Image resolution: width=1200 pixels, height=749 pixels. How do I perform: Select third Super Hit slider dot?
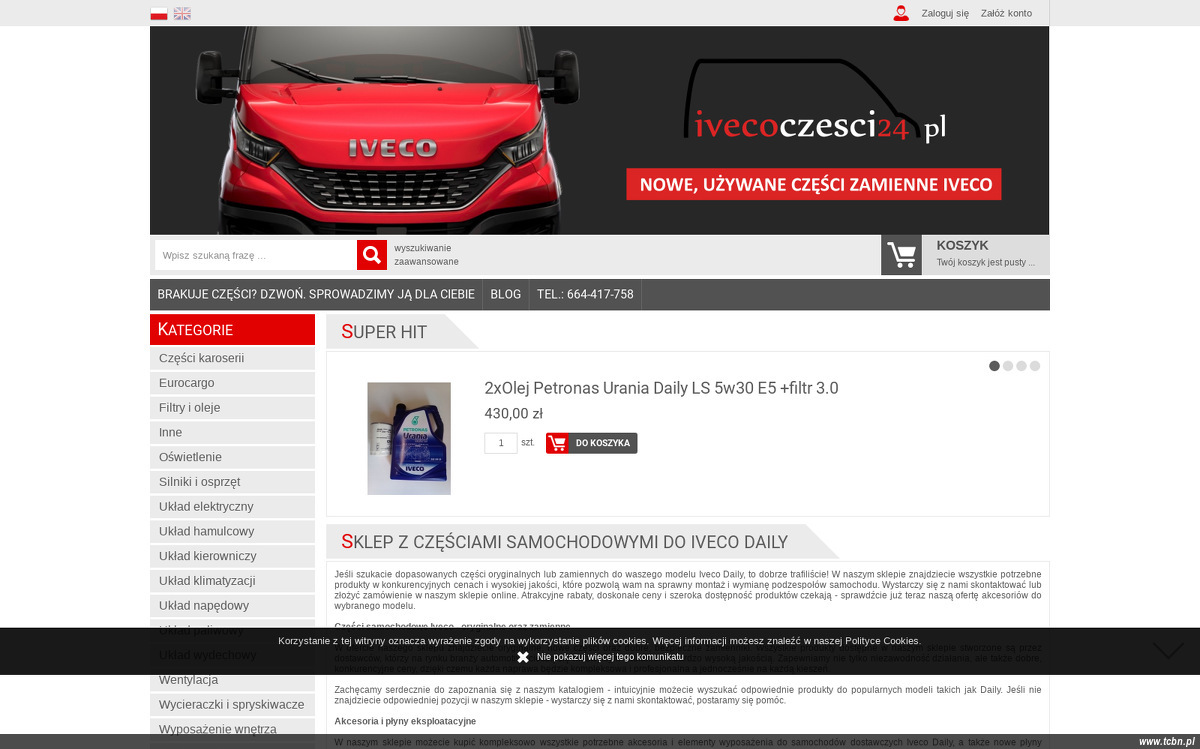(x=1021, y=366)
